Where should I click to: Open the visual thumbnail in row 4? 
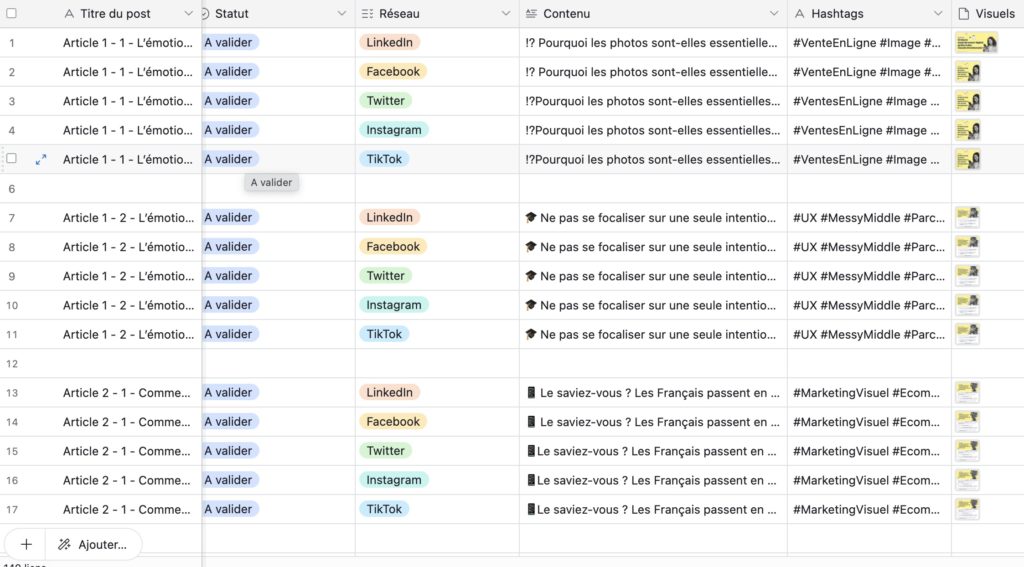click(x=968, y=130)
